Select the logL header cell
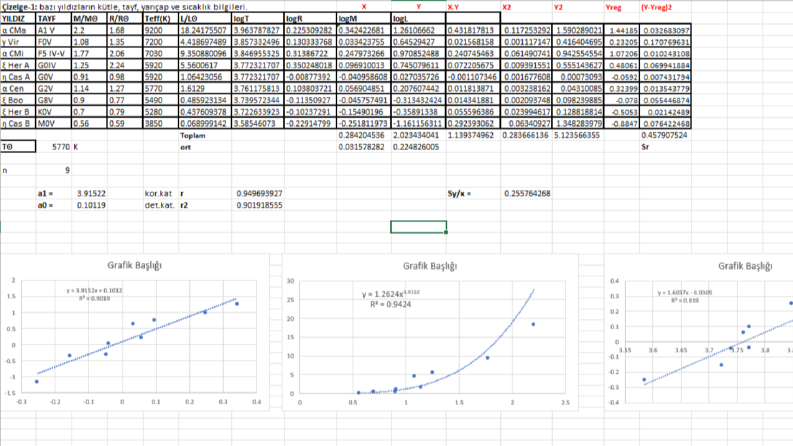Screen dimensions: 793x446 click(418, 19)
